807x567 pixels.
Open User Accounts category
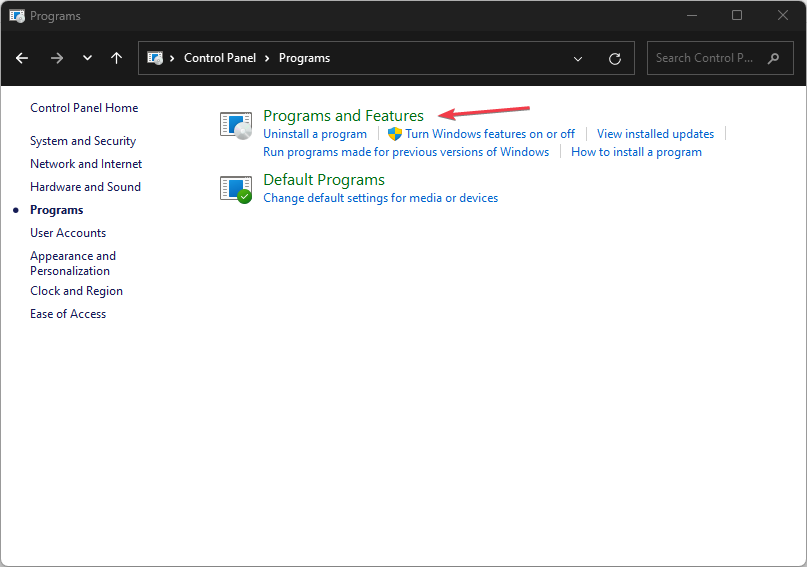tap(68, 233)
